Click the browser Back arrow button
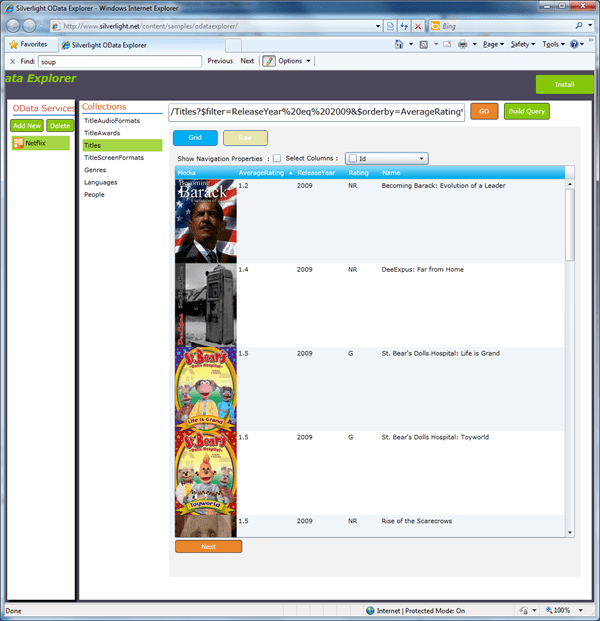600x621 pixels. [x=12, y=24]
